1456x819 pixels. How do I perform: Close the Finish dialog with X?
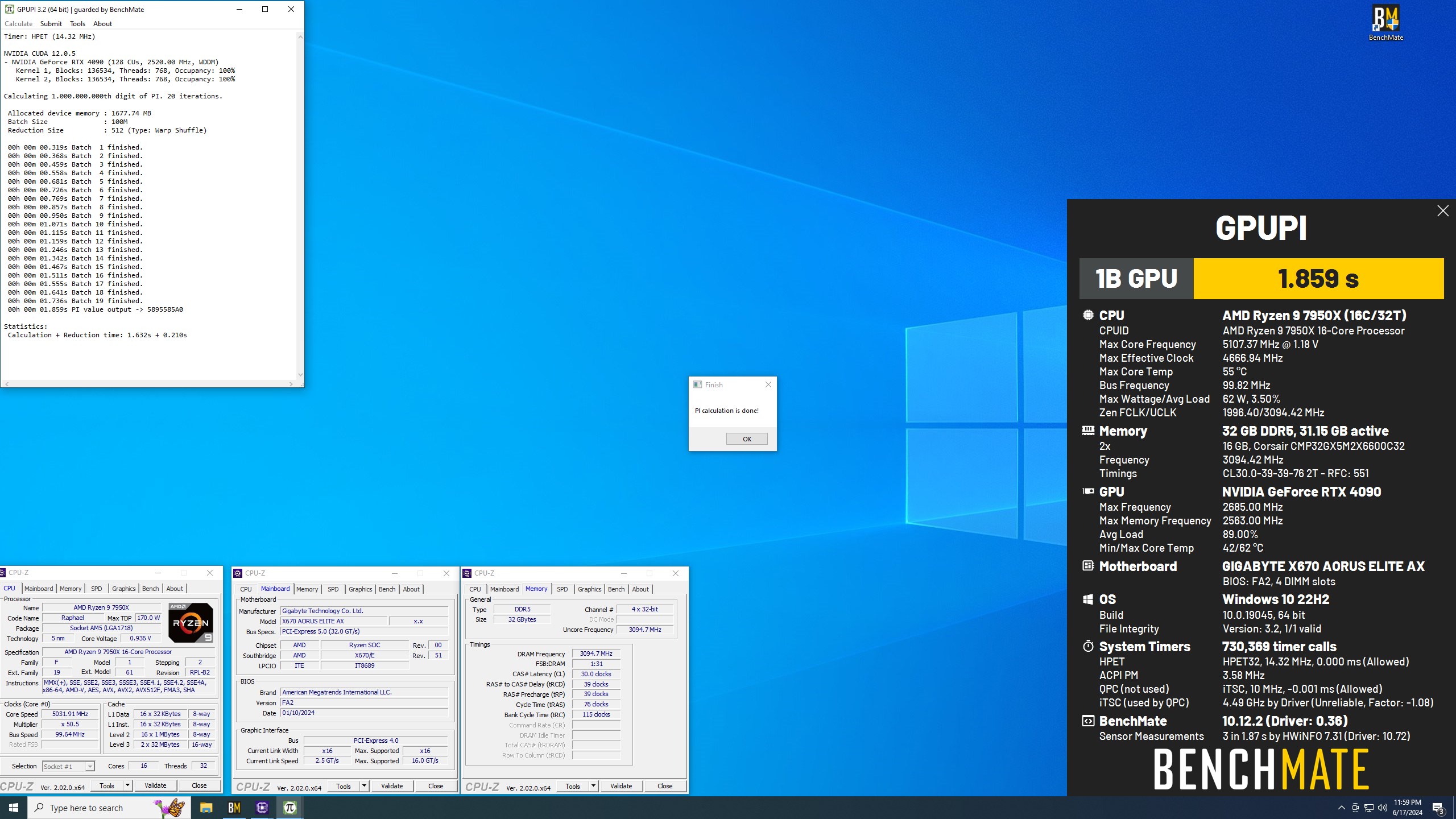click(768, 384)
